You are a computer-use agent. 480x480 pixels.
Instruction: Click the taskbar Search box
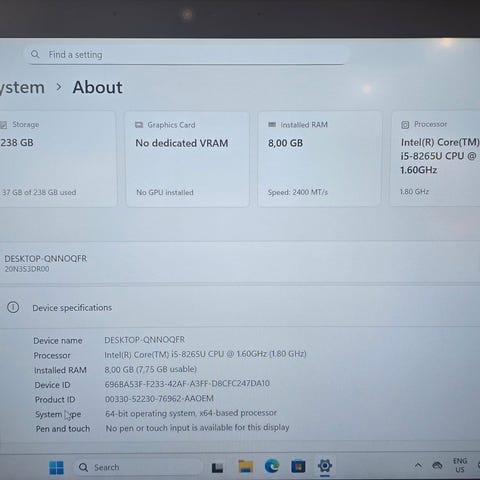pos(137,467)
